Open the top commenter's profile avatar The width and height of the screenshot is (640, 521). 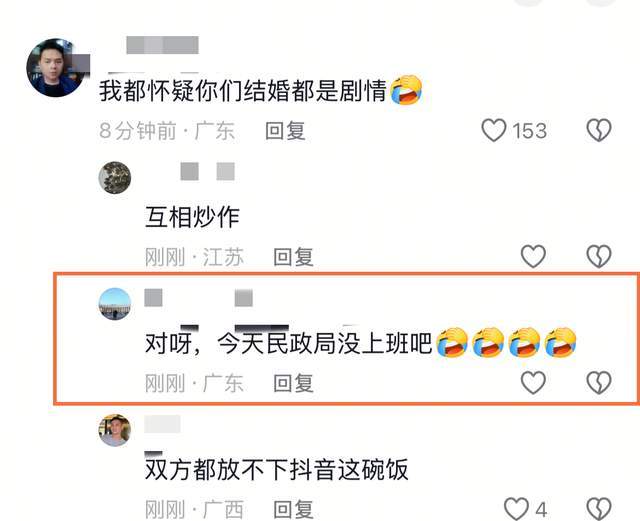(56, 68)
